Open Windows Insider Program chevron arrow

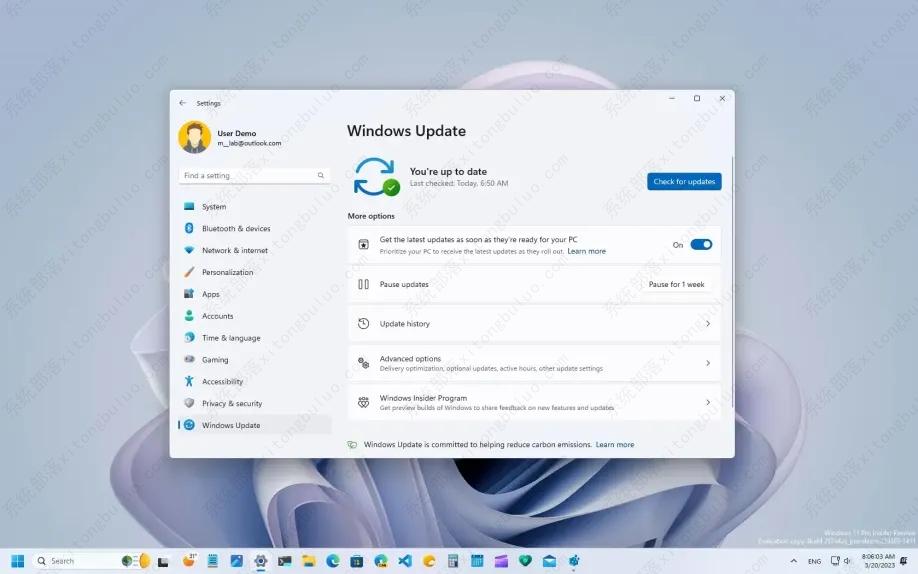click(708, 402)
